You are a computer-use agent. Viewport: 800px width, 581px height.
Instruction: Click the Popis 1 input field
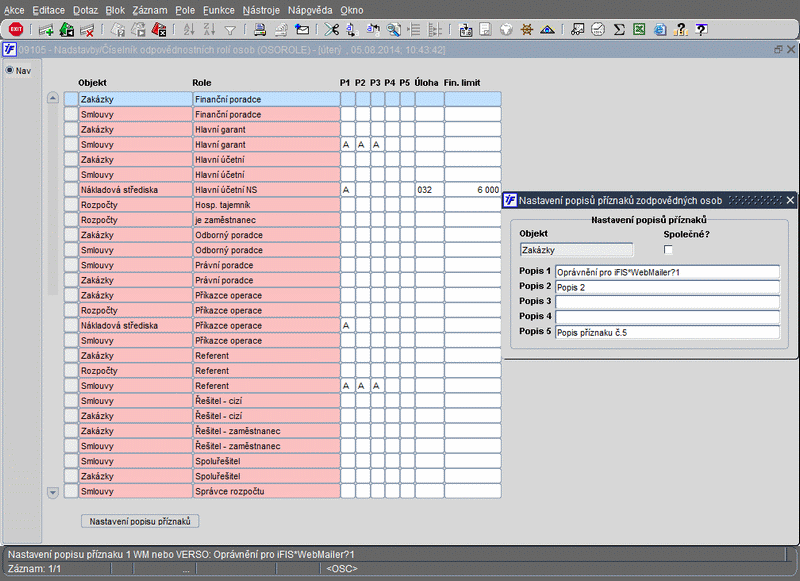click(667, 272)
